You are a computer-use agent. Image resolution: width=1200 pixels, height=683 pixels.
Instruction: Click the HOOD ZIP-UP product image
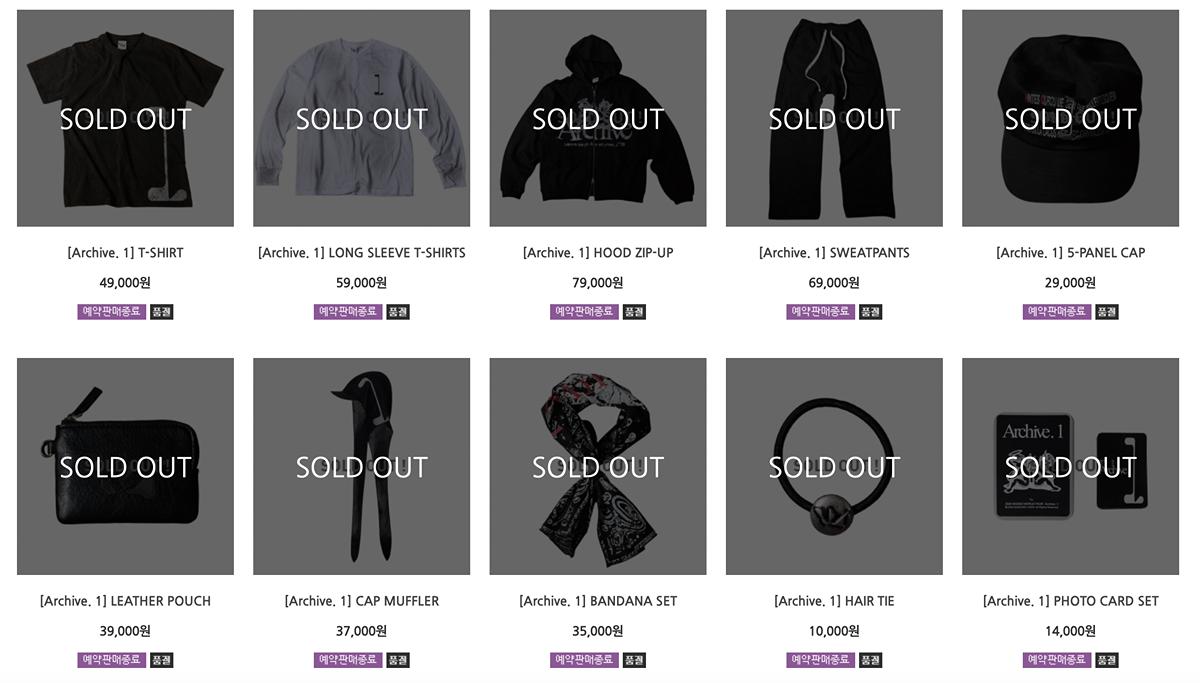(598, 118)
